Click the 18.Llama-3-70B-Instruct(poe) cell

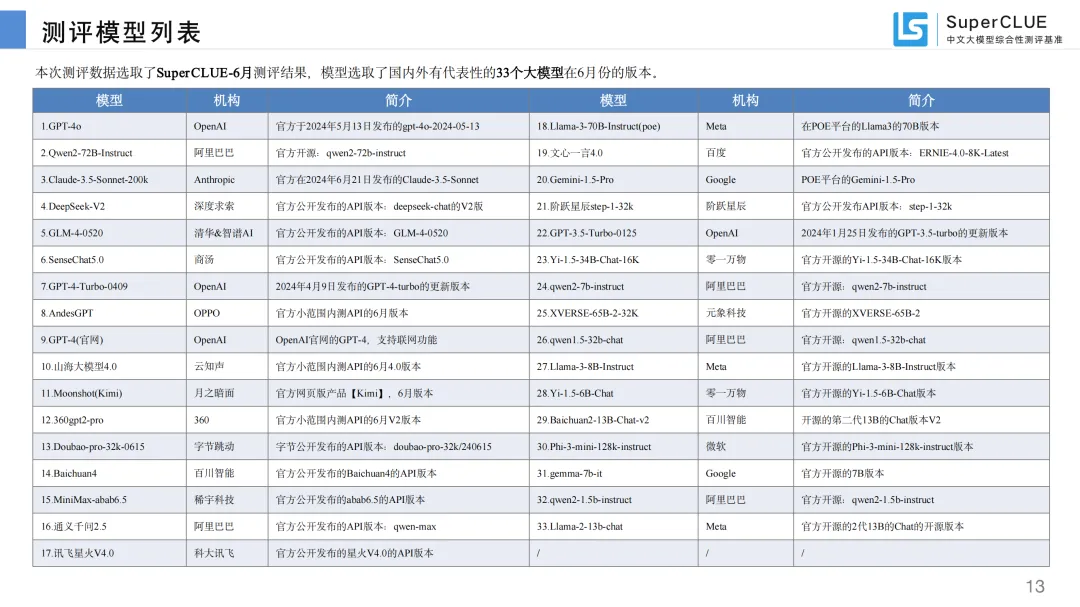[x=614, y=126]
